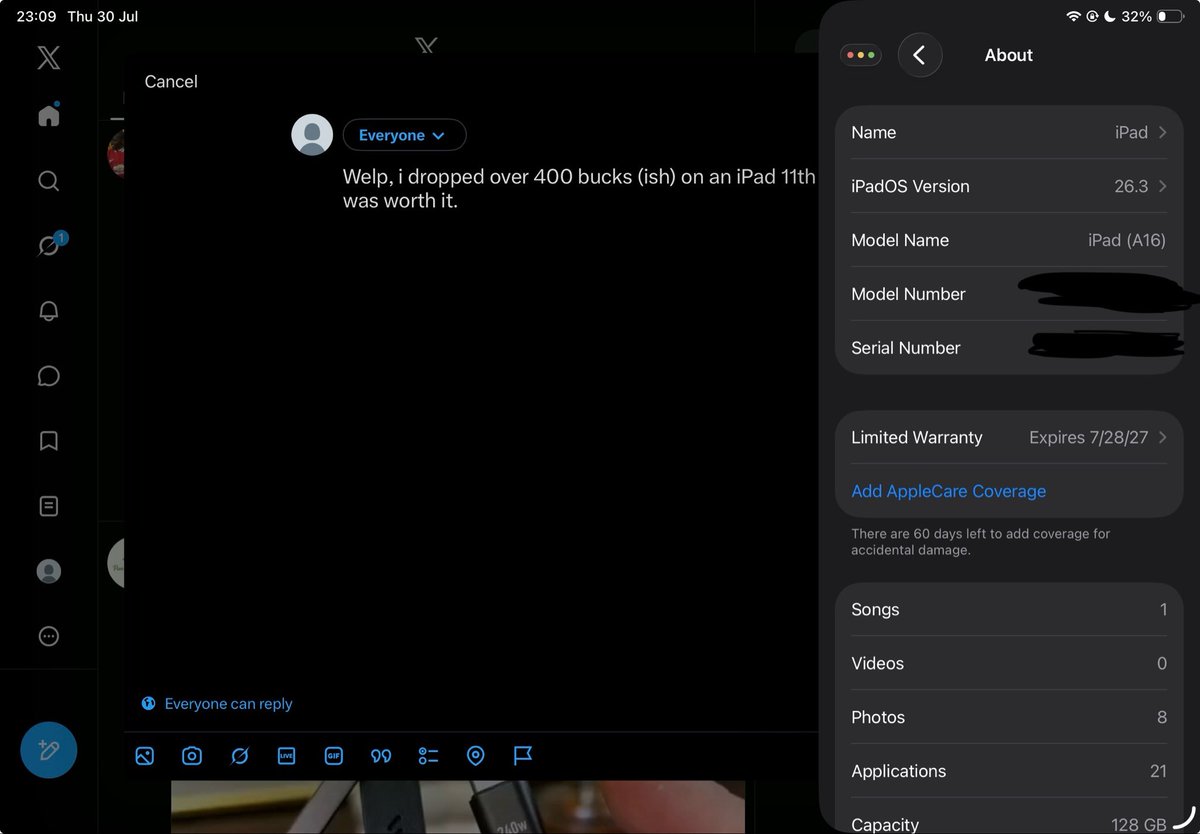Start a live broadcast with LIVE icon

[x=286, y=756]
